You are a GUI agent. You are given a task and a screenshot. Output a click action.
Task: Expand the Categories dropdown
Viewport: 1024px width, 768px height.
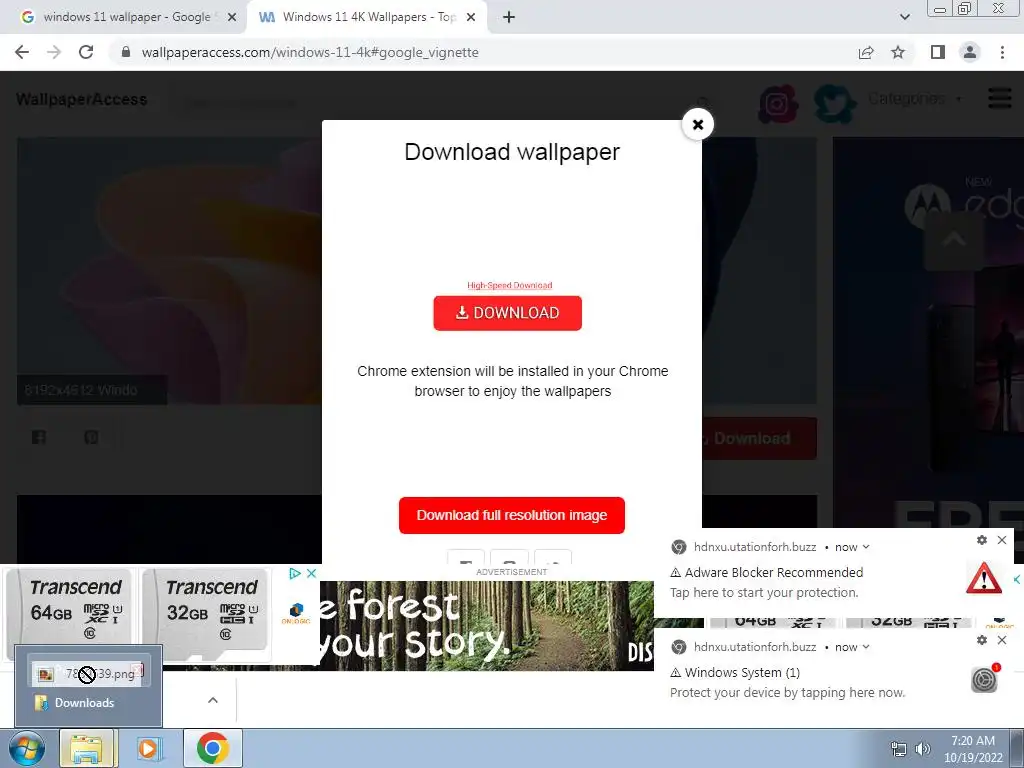point(914,99)
